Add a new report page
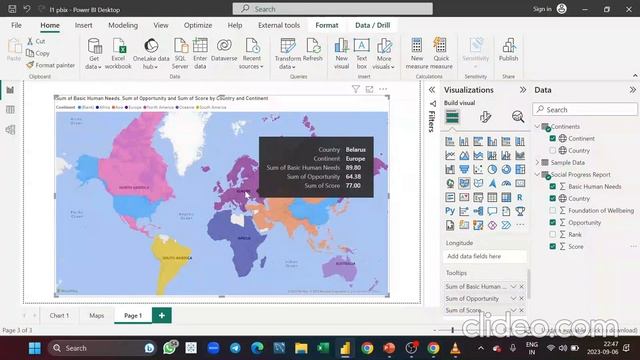This screenshot has width=640, height=360. click(x=162, y=316)
